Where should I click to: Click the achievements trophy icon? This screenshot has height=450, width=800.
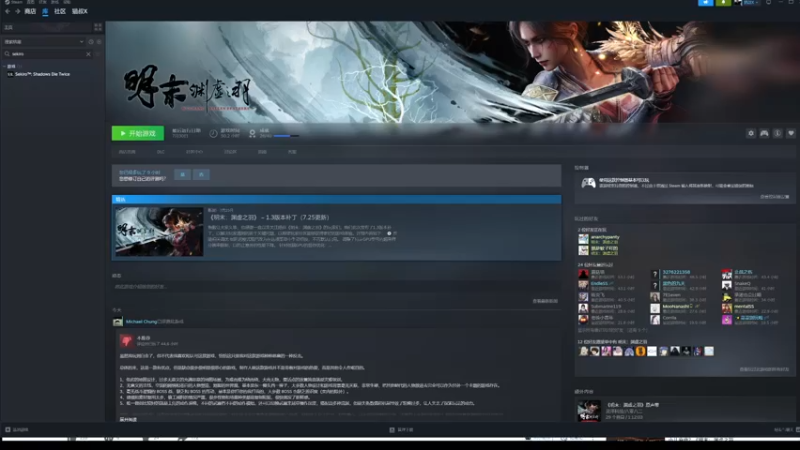pyautogui.click(x=252, y=133)
